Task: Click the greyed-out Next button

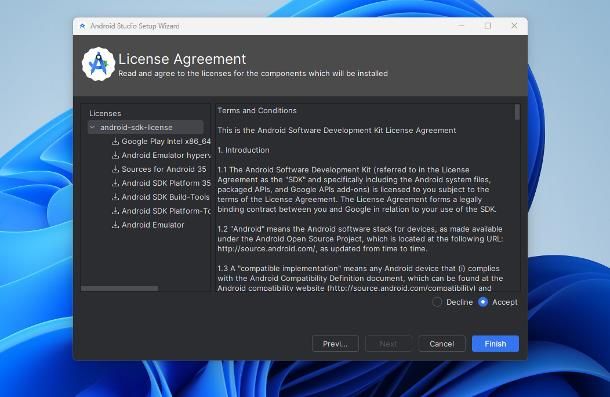Action: click(388, 344)
